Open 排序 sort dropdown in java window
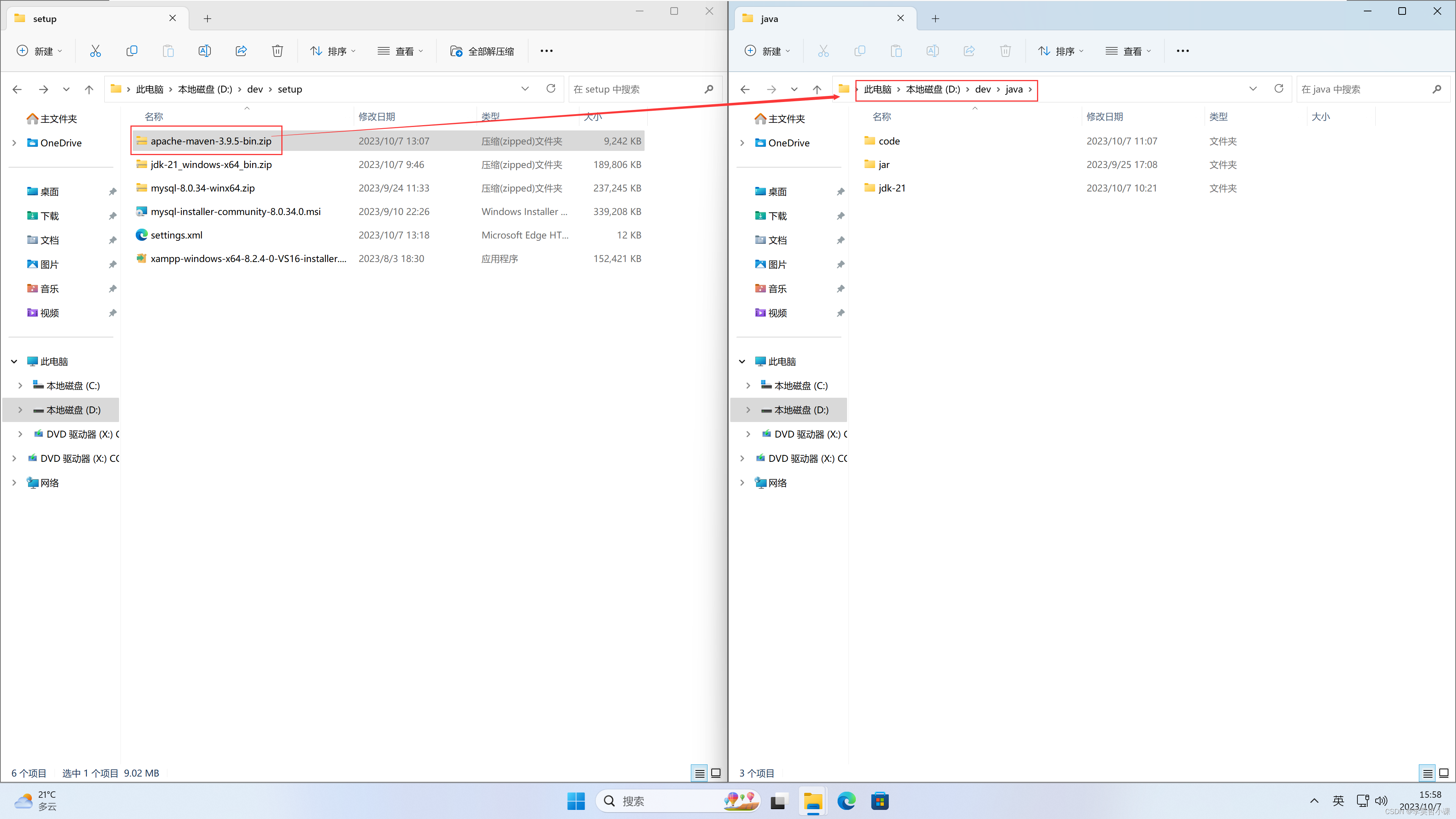 click(1061, 51)
